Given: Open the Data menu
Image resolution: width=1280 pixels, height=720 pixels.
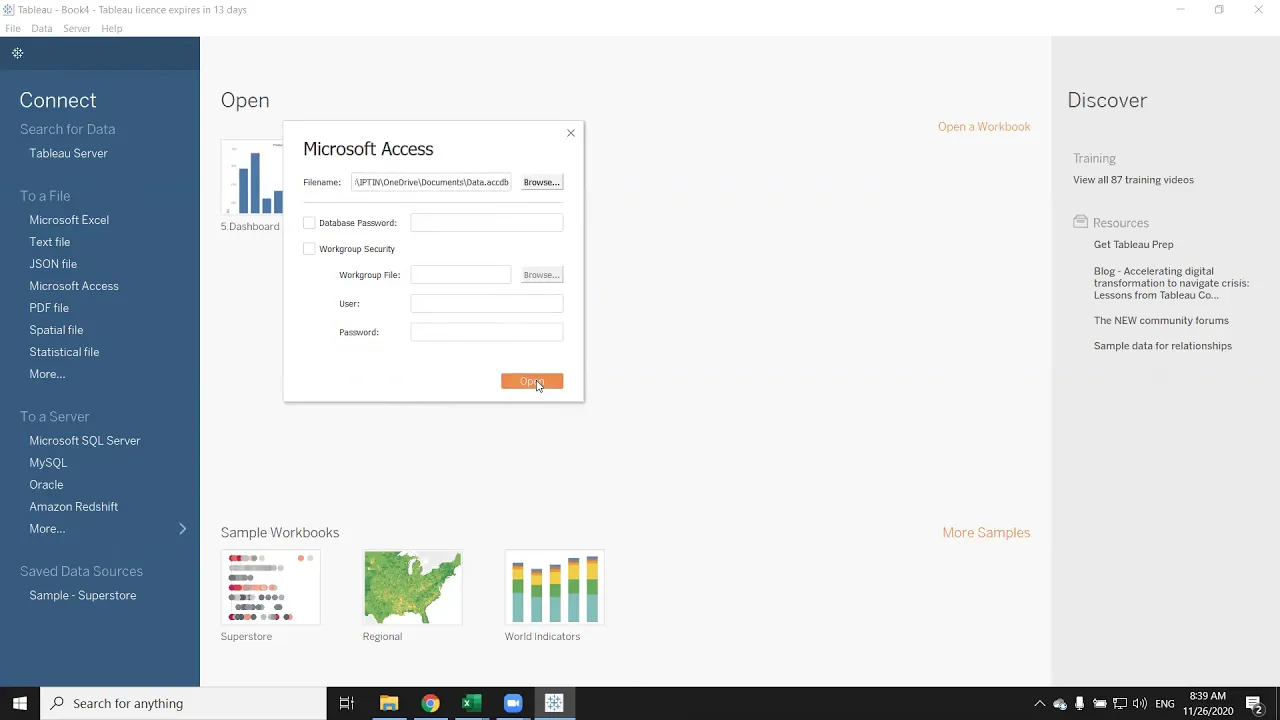Looking at the screenshot, I should pos(42,28).
